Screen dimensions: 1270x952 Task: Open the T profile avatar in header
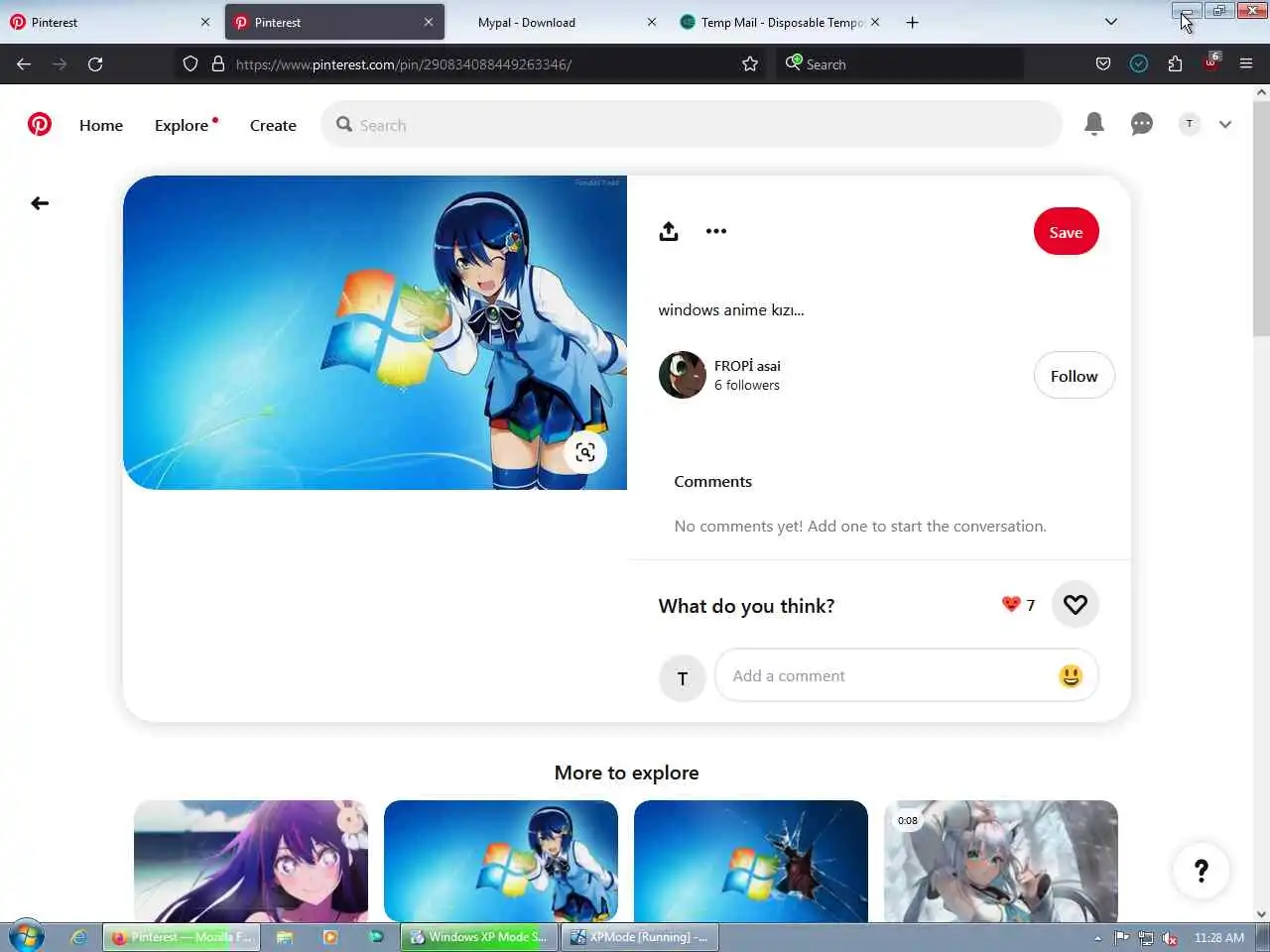tap(1189, 124)
